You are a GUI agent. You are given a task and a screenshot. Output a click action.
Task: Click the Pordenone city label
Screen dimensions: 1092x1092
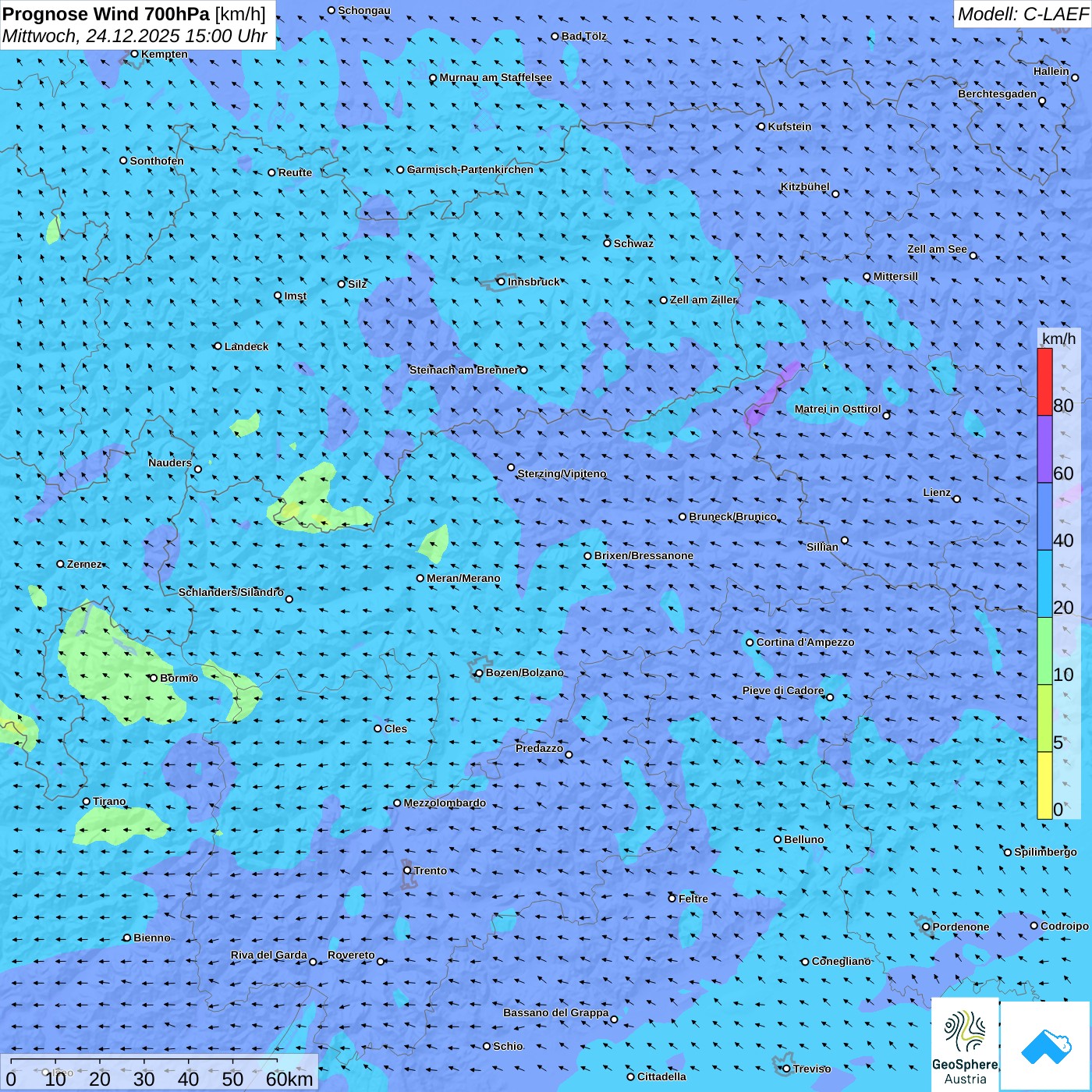961,927
